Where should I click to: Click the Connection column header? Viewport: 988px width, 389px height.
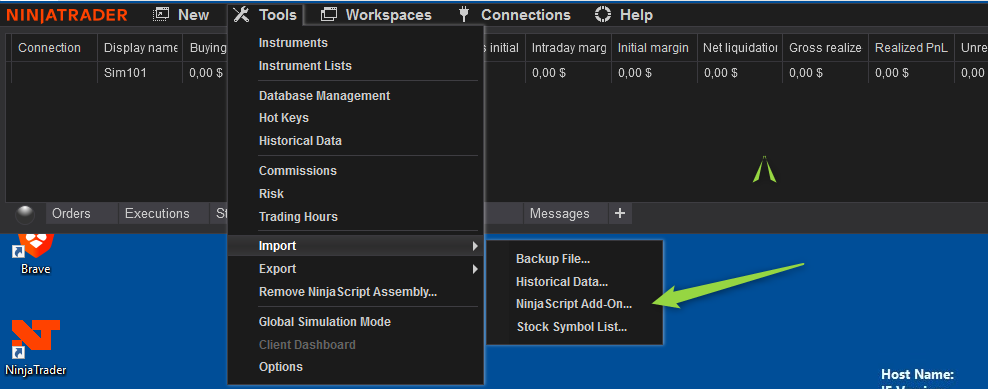(x=54, y=48)
